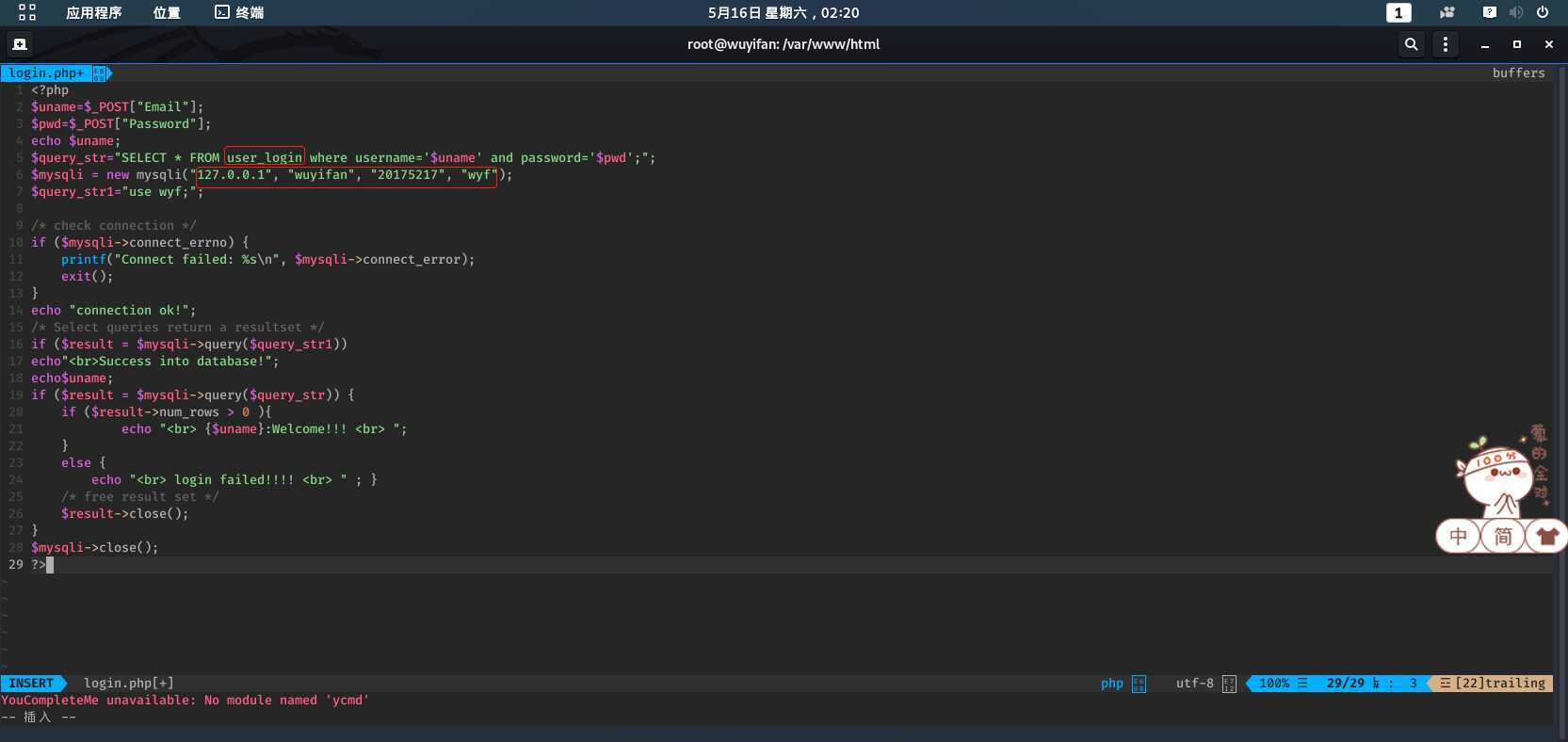This screenshot has width=1568, height=742.
Task: Open the terminal three-dot menu
Action: pos(1446,44)
